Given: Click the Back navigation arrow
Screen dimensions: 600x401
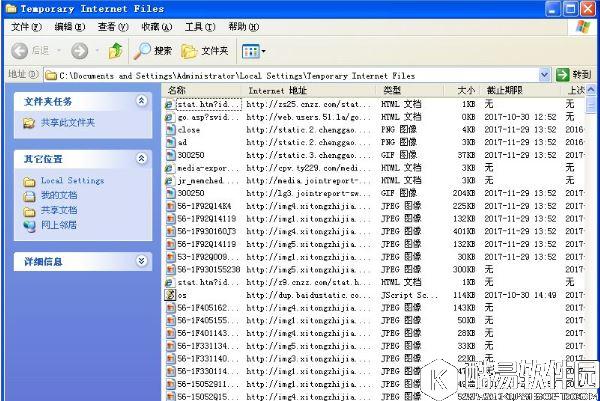Looking at the screenshot, I should (19, 51).
